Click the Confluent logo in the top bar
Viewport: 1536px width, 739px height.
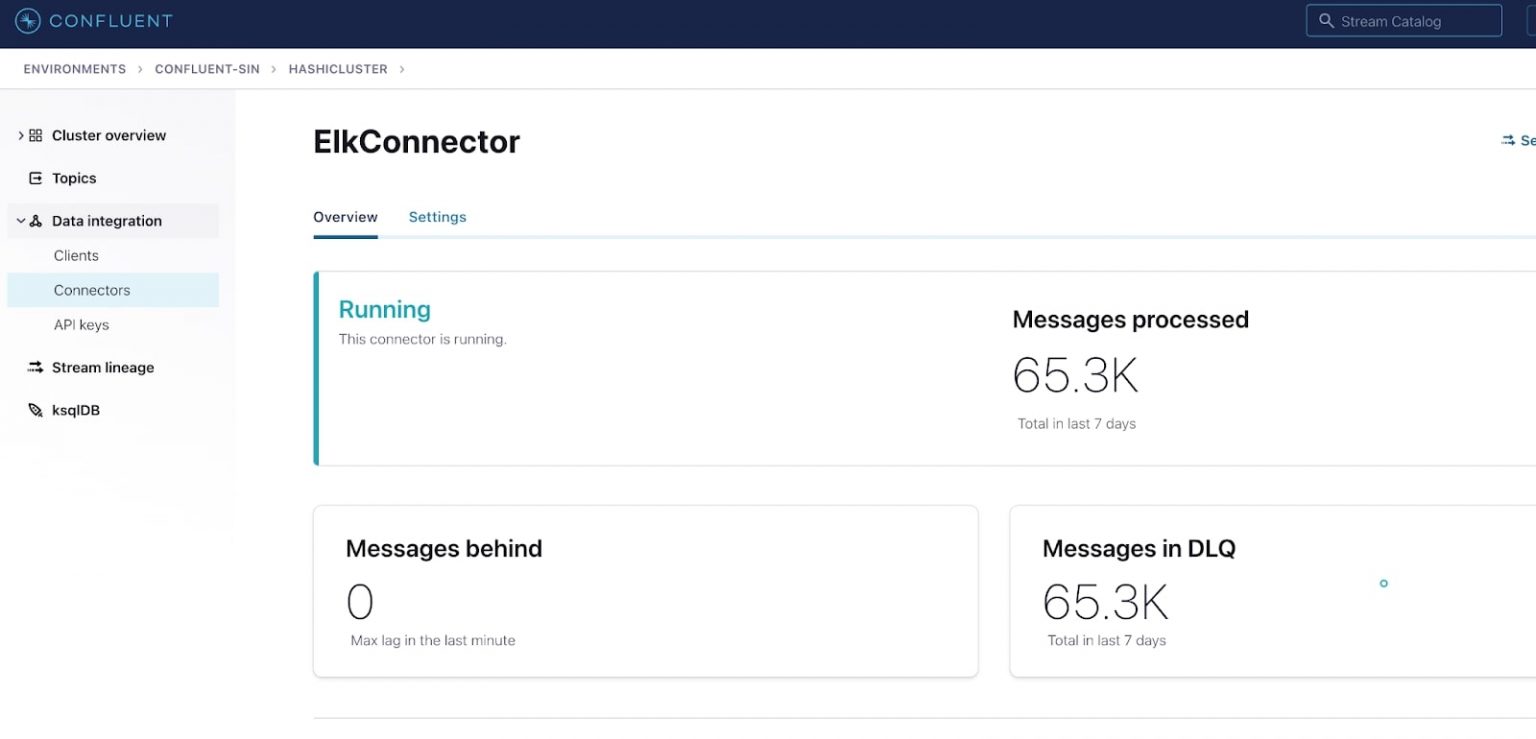coord(29,20)
